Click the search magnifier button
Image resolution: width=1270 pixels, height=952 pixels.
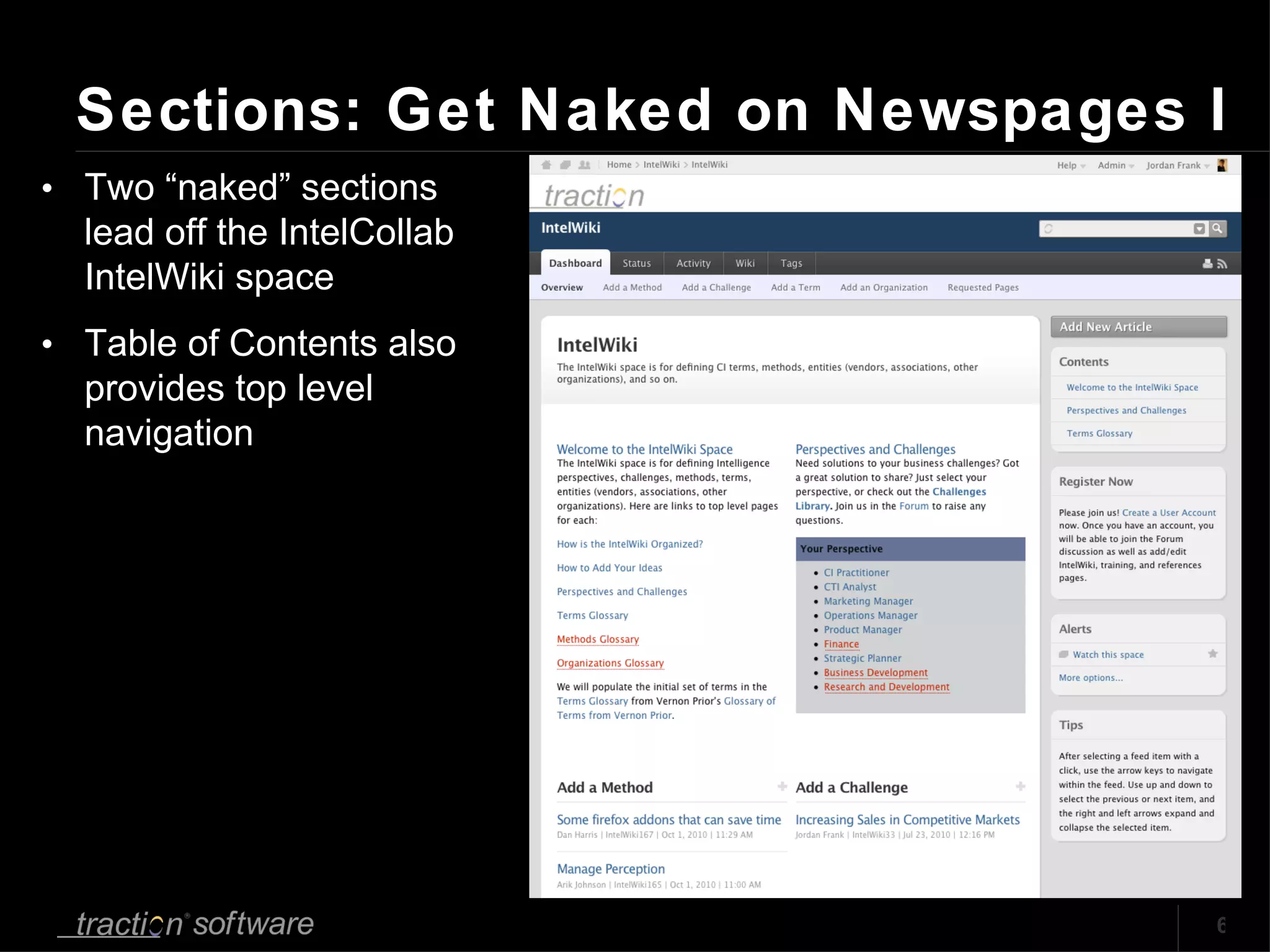(1218, 229)
